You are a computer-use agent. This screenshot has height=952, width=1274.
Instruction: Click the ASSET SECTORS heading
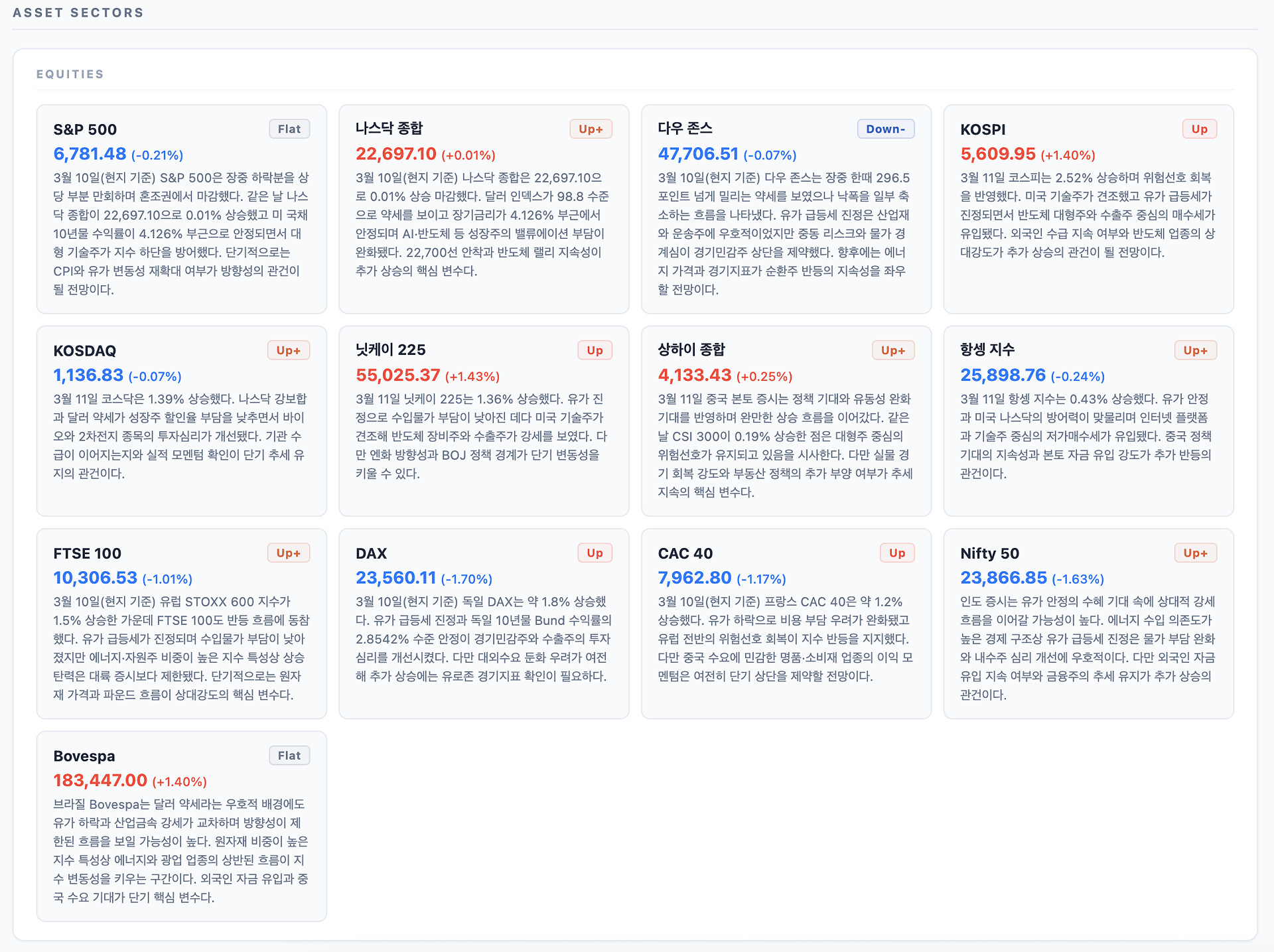coord(78,13)
